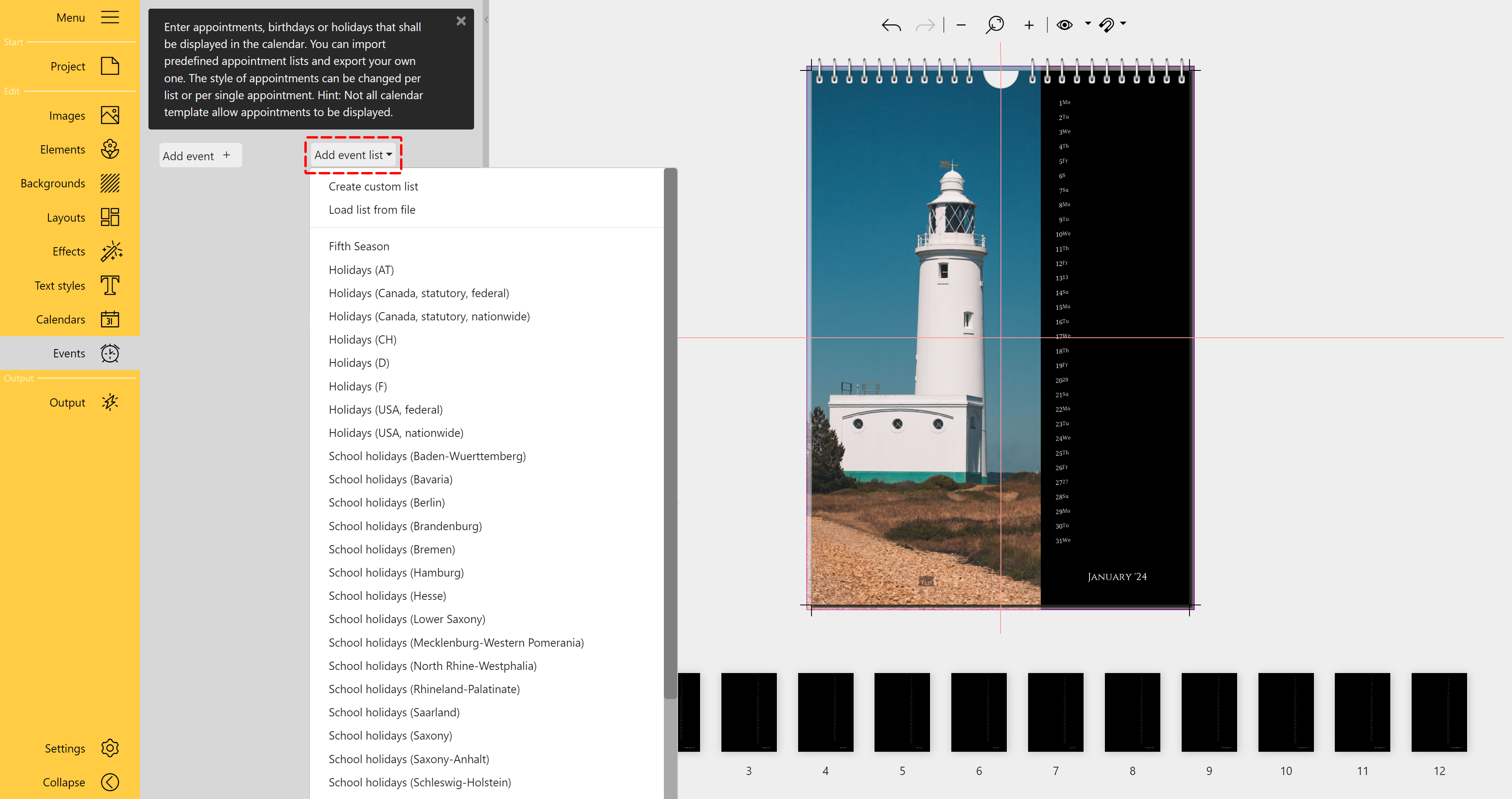Select page 6 thumbnail
This screenshot has height=799, width=1512.
pyautogui.click(x=978, y=712)
